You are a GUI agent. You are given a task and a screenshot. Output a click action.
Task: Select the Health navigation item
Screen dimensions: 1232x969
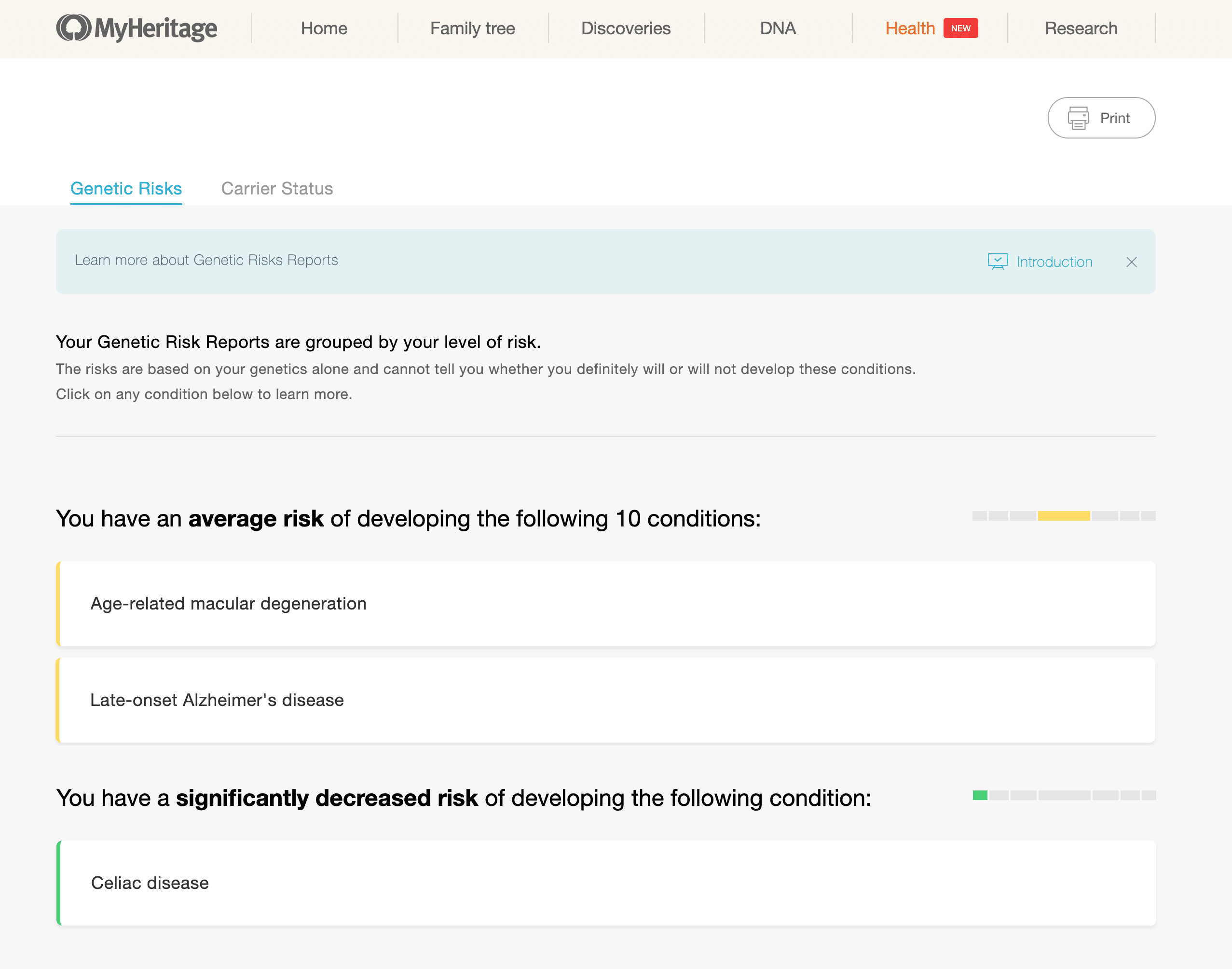coord(909,28)
